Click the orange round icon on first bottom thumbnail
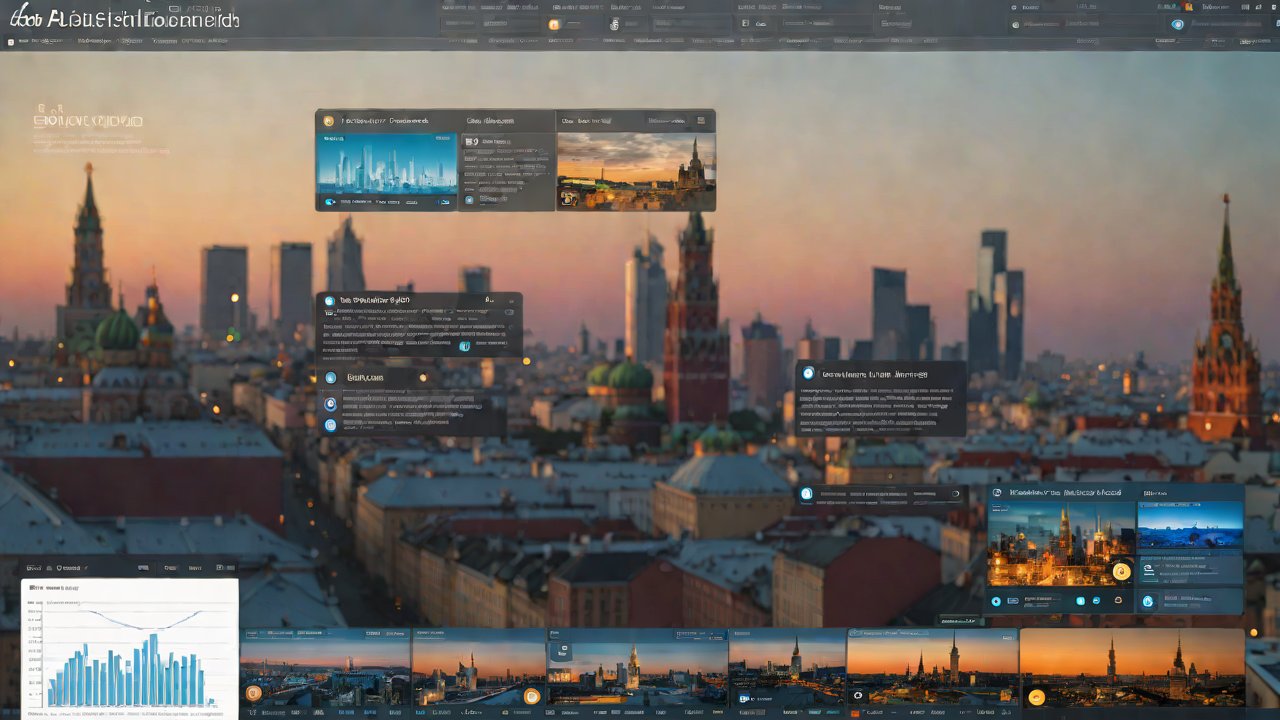This screenshot has height=720, width=1280. (x=253, y=692)
